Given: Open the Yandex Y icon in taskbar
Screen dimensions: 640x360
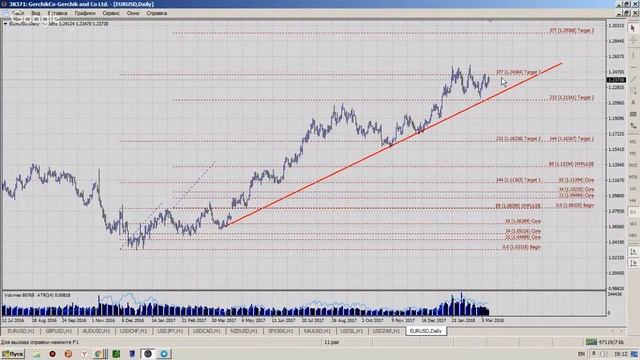Looking at the screenshot, I should click(x=84, y=354).
